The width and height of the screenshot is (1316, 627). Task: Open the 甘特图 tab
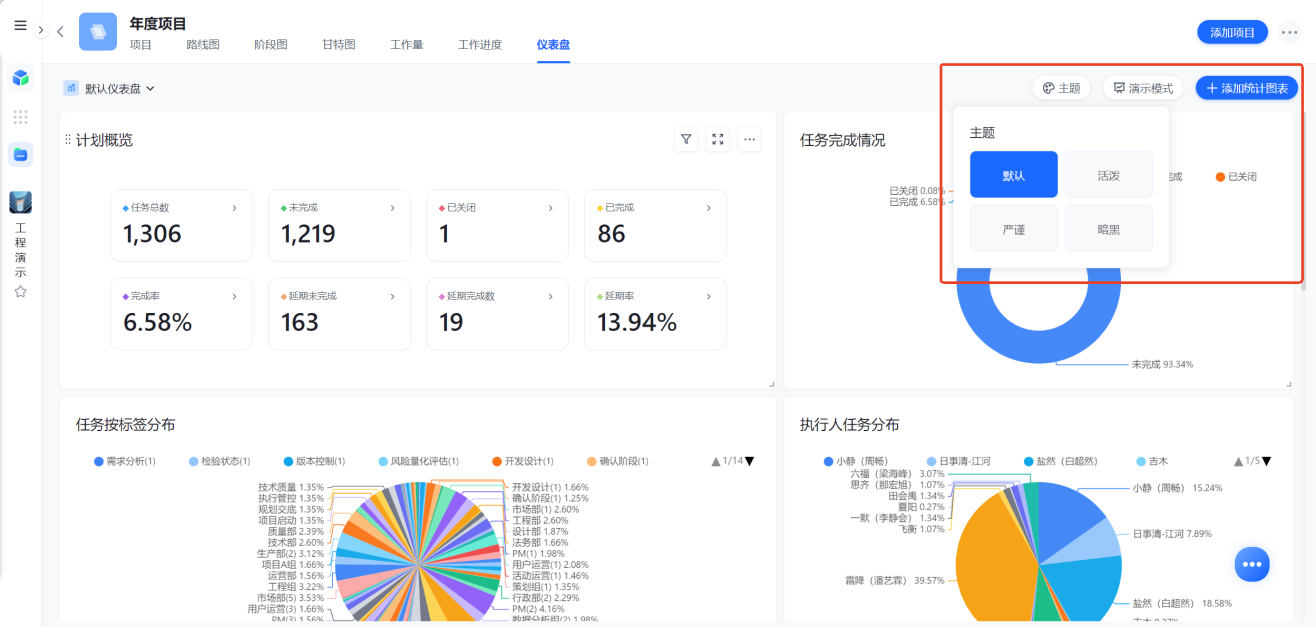(338, 45)
